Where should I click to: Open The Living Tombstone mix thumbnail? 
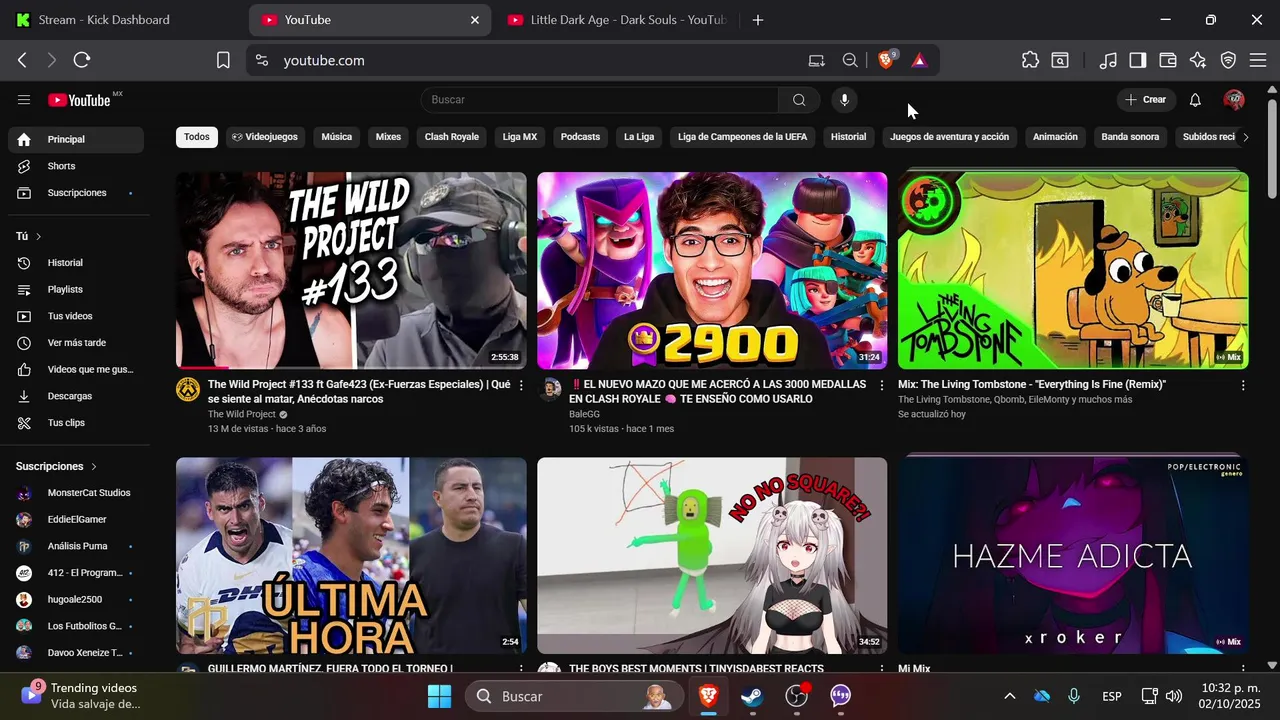(x=1073, y=270)
